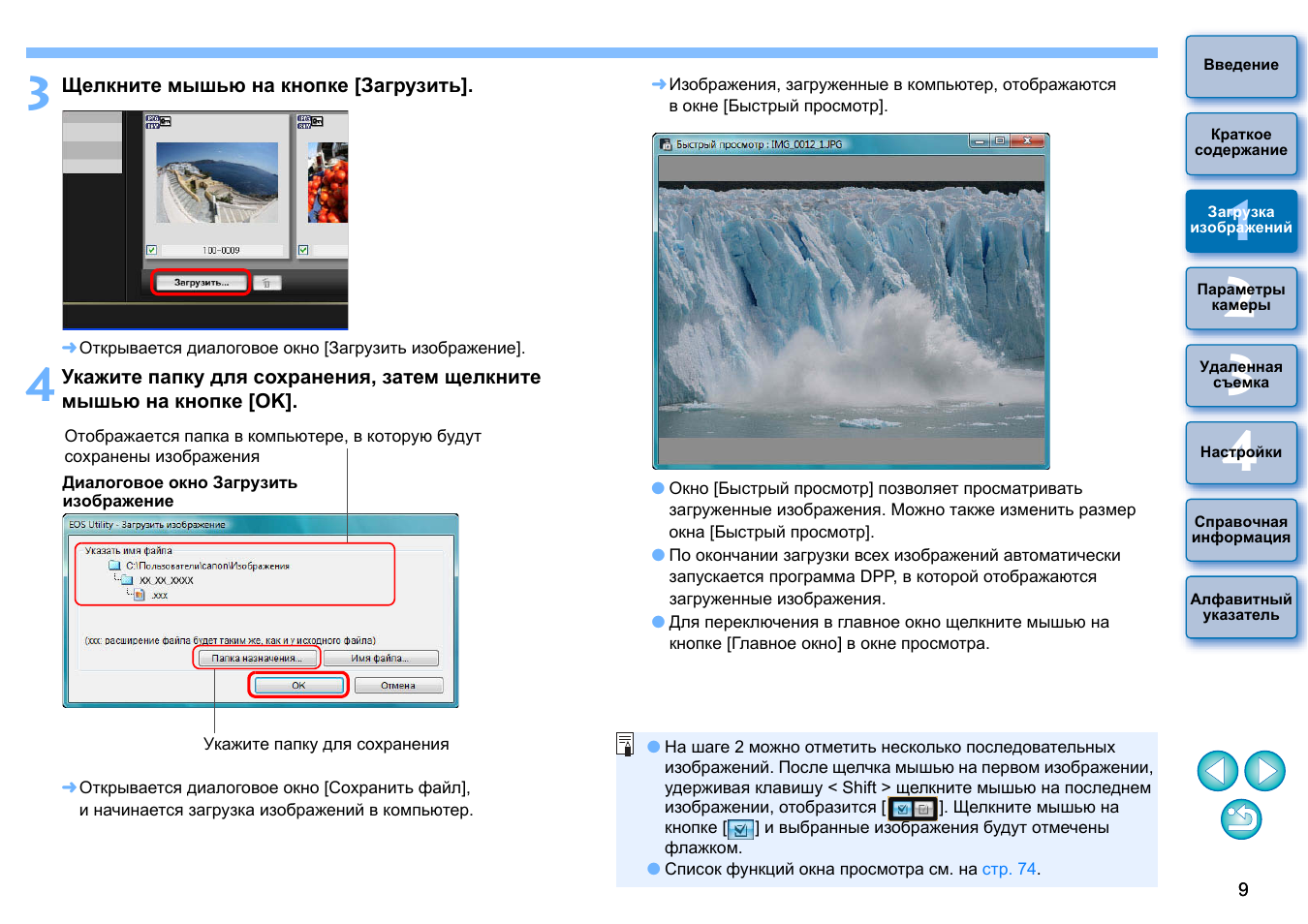Confirm the dialog with the OK button
The image size is (1308, 924).
(x=298, y=686)
